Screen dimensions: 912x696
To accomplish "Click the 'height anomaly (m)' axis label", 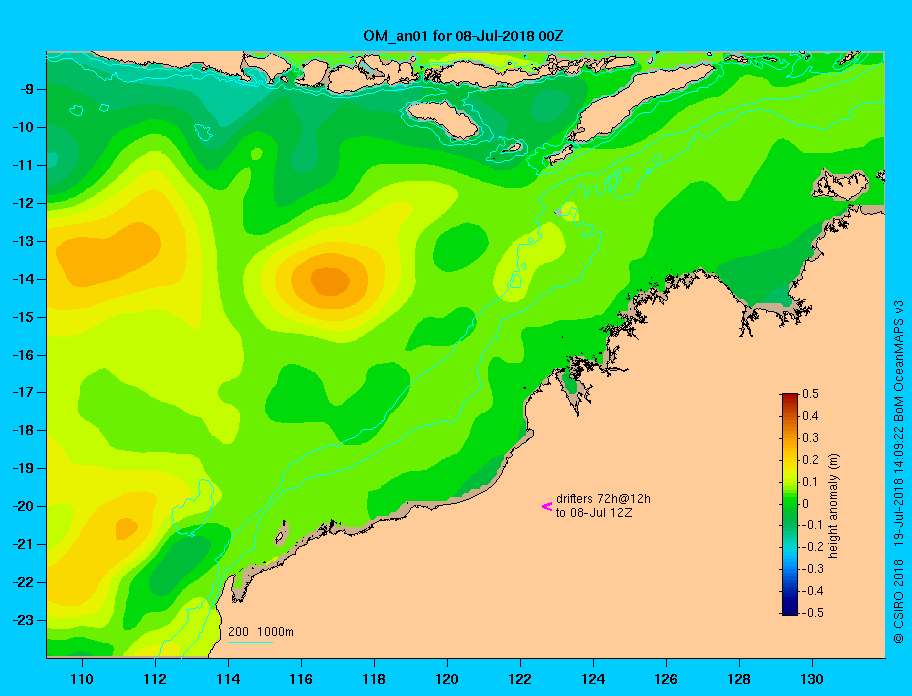I will [x=833, y=506].
